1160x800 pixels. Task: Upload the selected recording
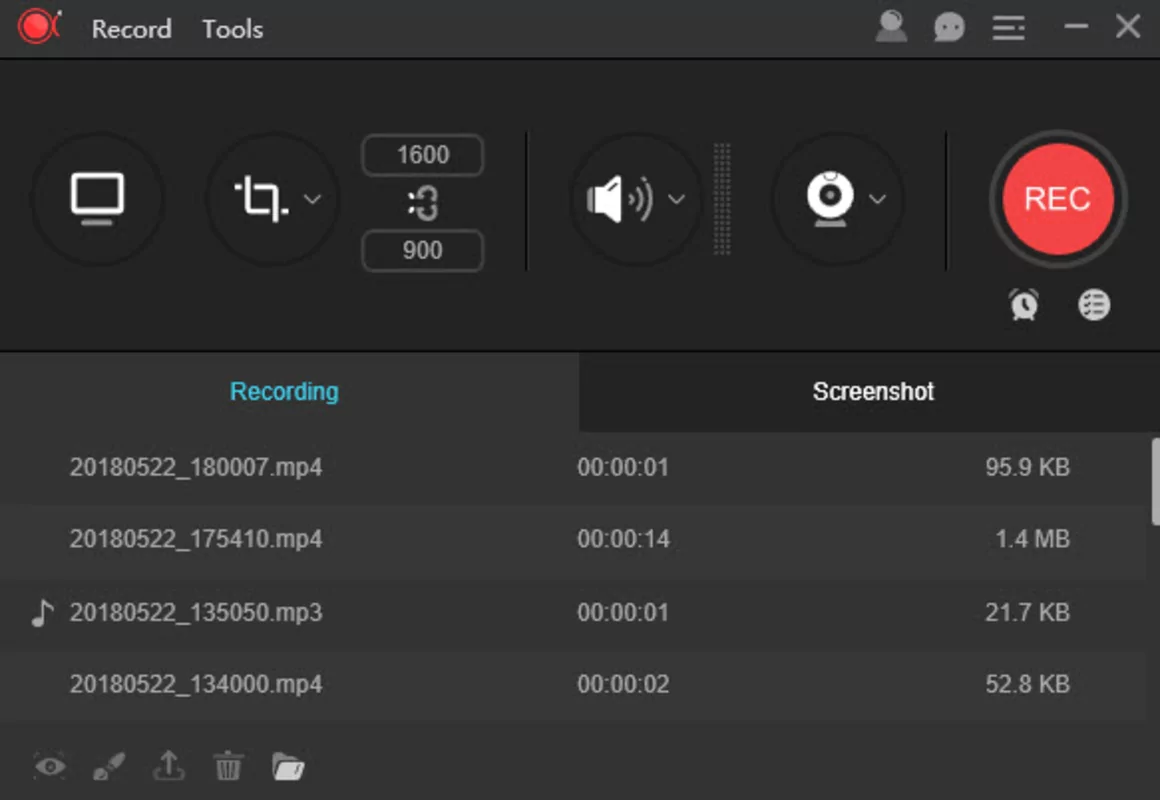coord(168,766)
